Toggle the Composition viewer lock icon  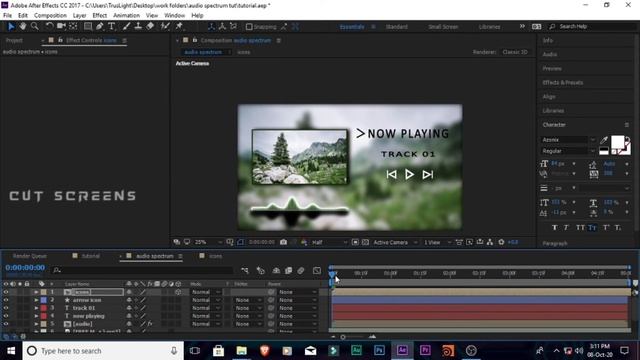click(x=195, y=40)
